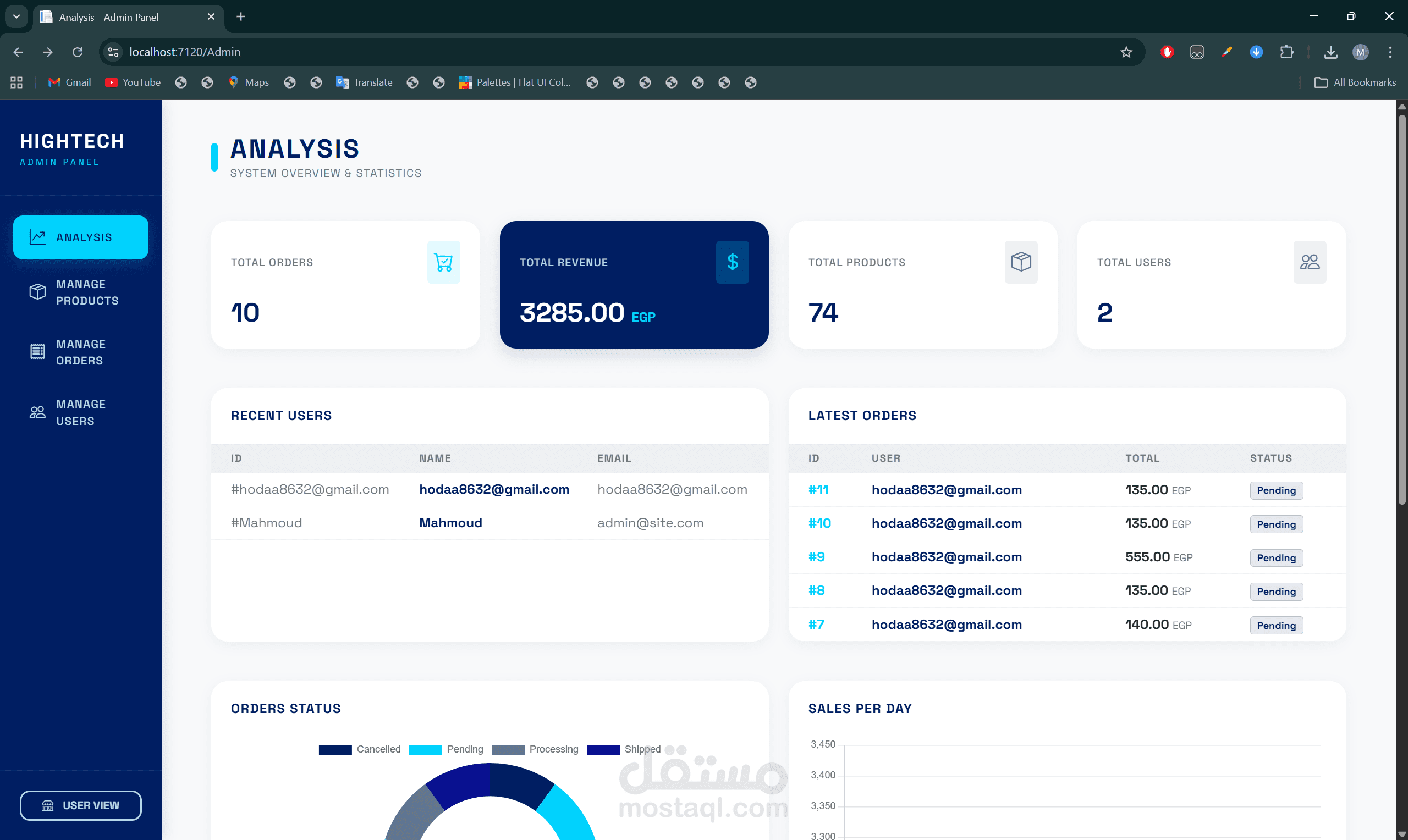Open the Analysis sidebar item
The image size is (1408, 840).
80,237
